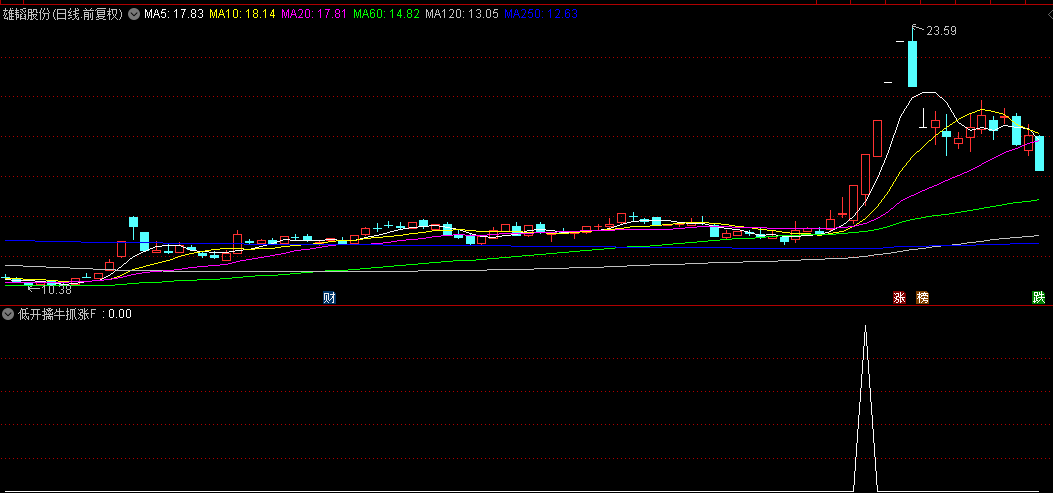Select the MA10: 18.14 label

pyautogui.click(x=242, y=13)
